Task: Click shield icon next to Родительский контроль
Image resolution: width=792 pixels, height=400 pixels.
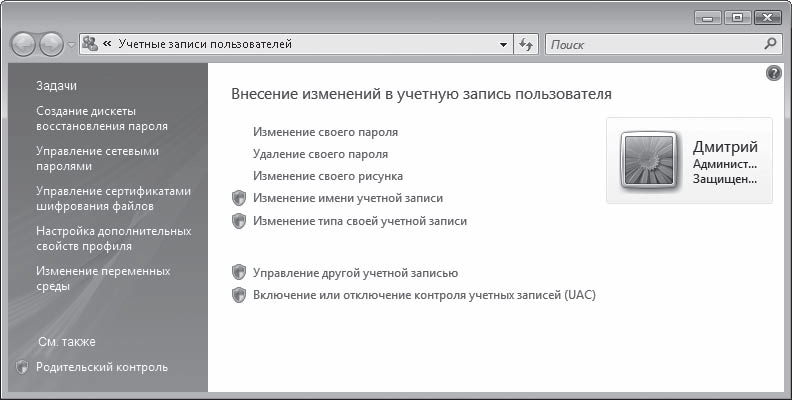Action: [x=23, y=367]
